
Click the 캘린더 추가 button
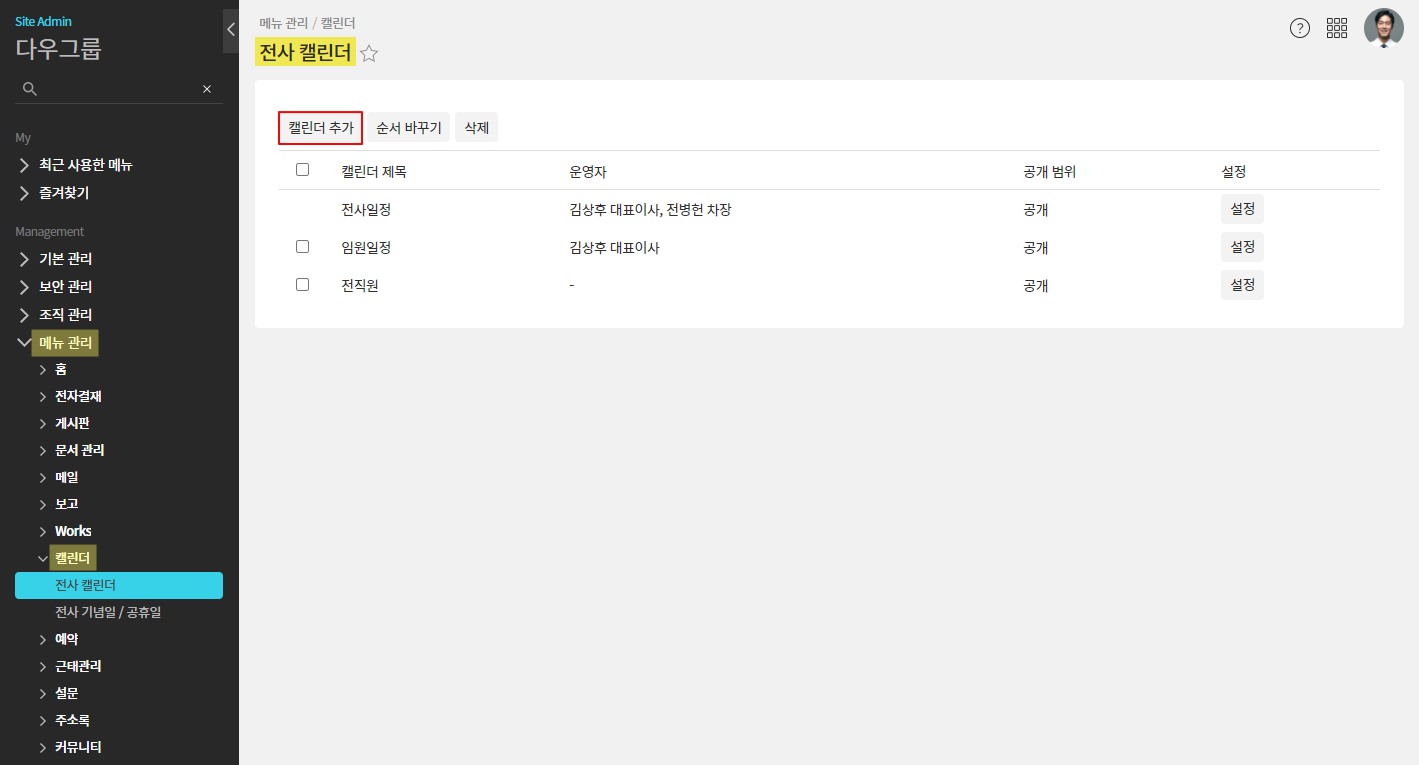(x=320, y=128)
